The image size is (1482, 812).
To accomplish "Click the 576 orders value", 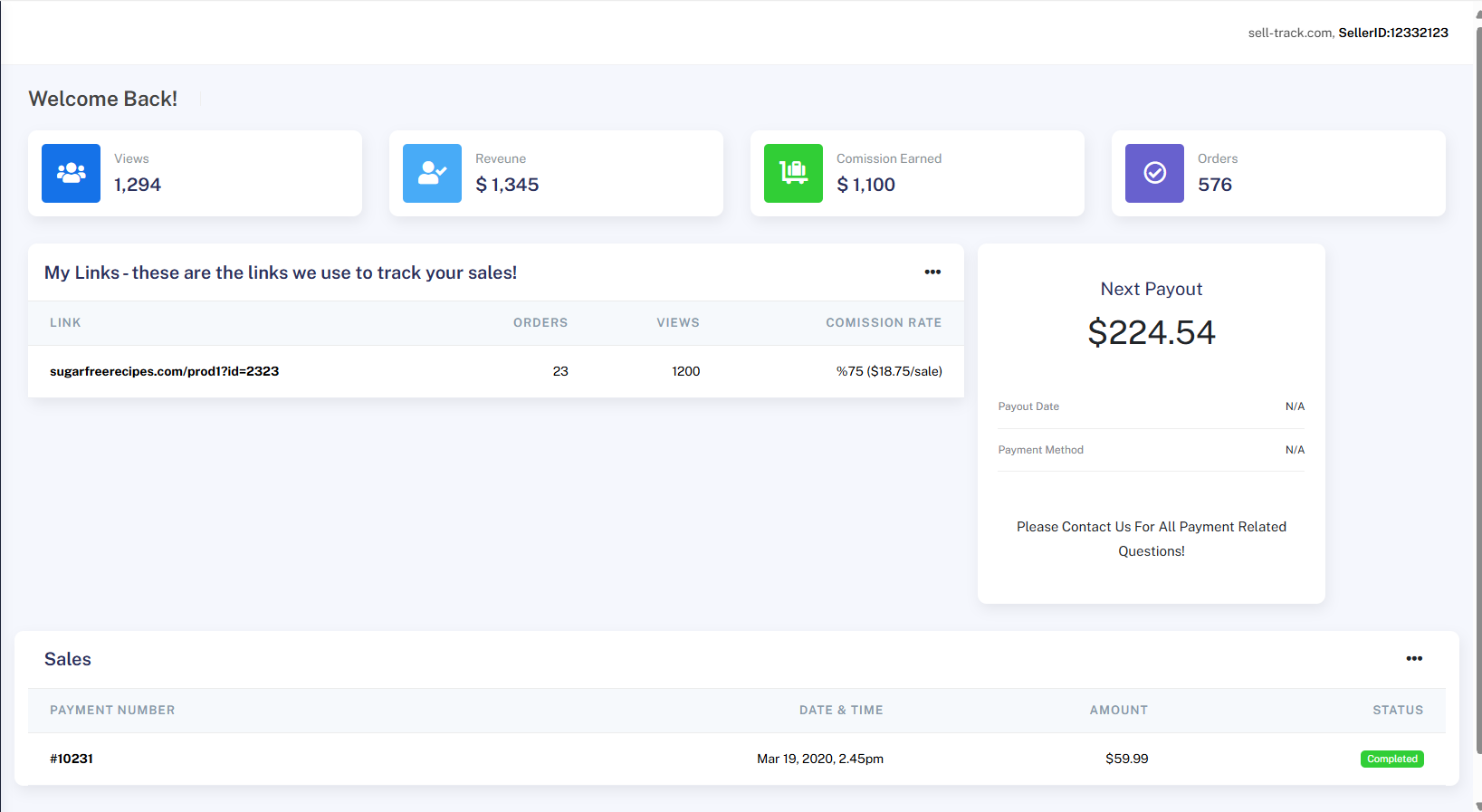I will 1215,185.
